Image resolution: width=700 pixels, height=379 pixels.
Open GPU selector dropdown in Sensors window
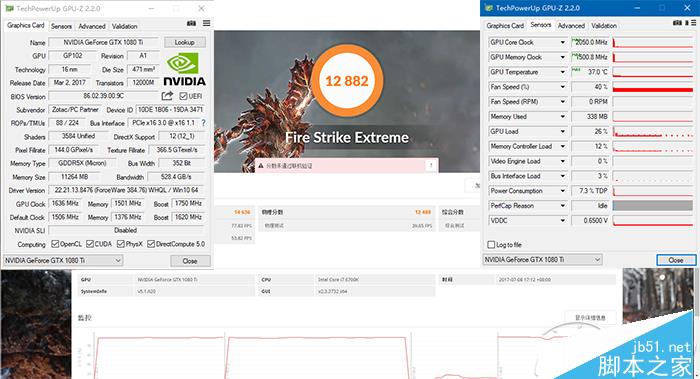pos(542,259)
